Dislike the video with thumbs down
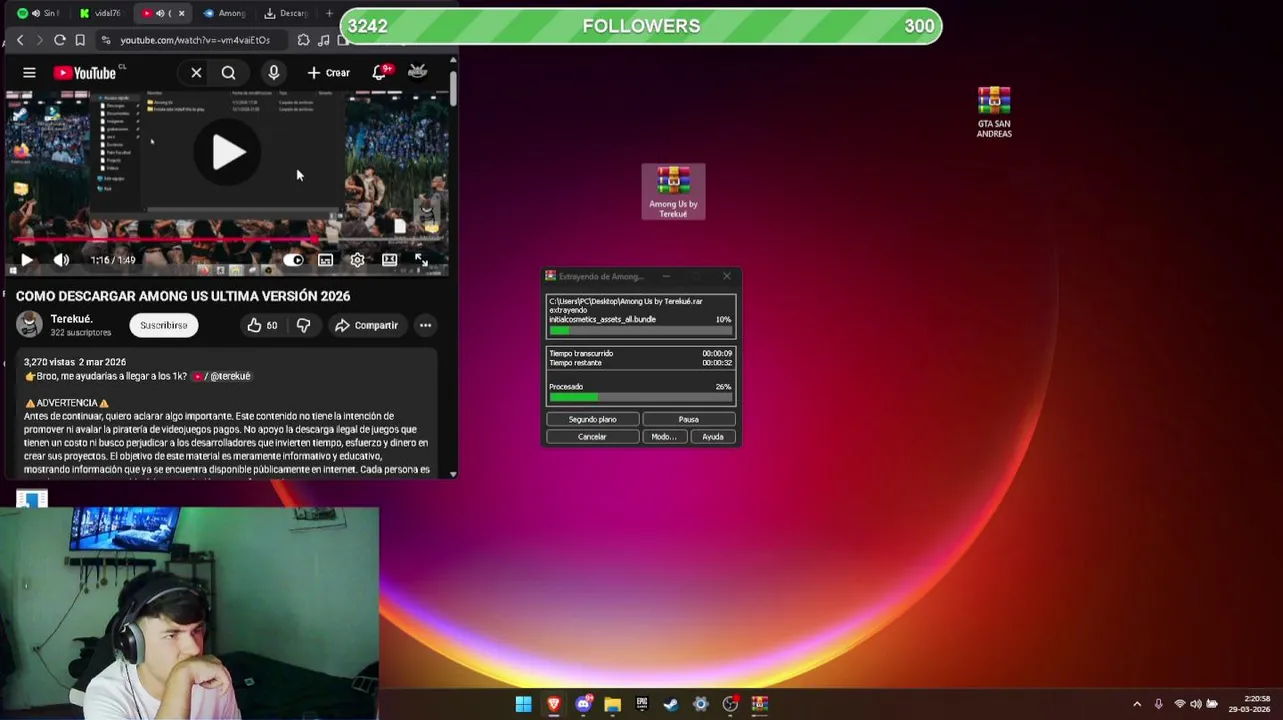Screen dimensions: 1283x720 pos(303,325)
